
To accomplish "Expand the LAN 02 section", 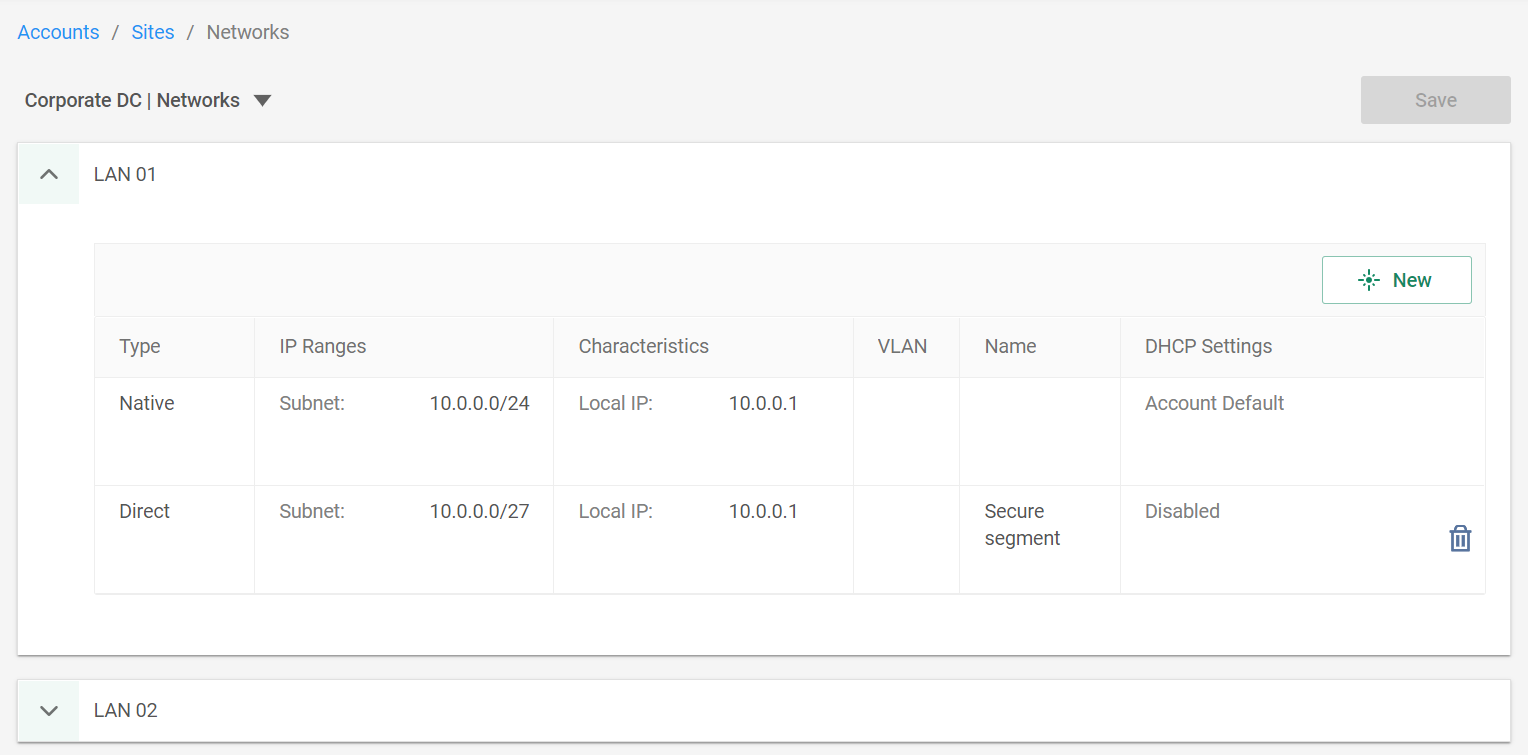I will (x=49, y=710).
